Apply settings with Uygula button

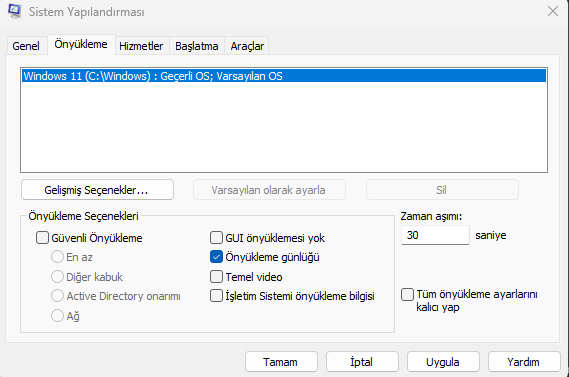coord(443,362)
